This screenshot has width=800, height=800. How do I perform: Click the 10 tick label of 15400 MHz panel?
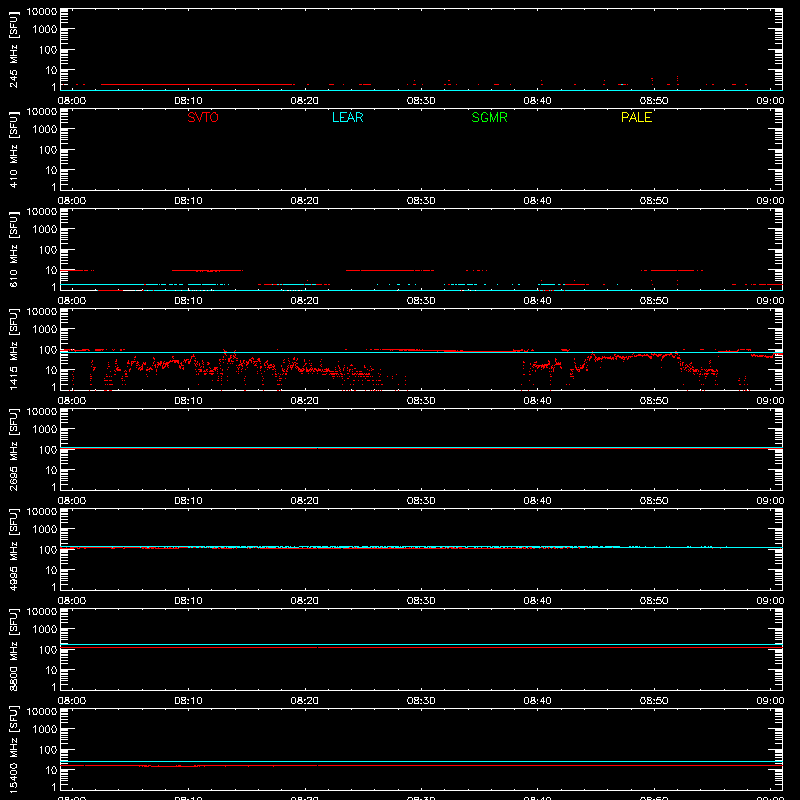tap(51, 770)
